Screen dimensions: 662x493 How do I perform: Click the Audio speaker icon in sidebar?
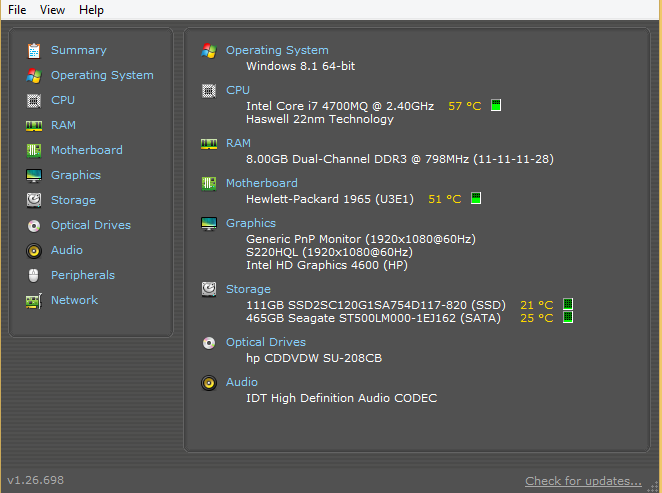point(34,250)
